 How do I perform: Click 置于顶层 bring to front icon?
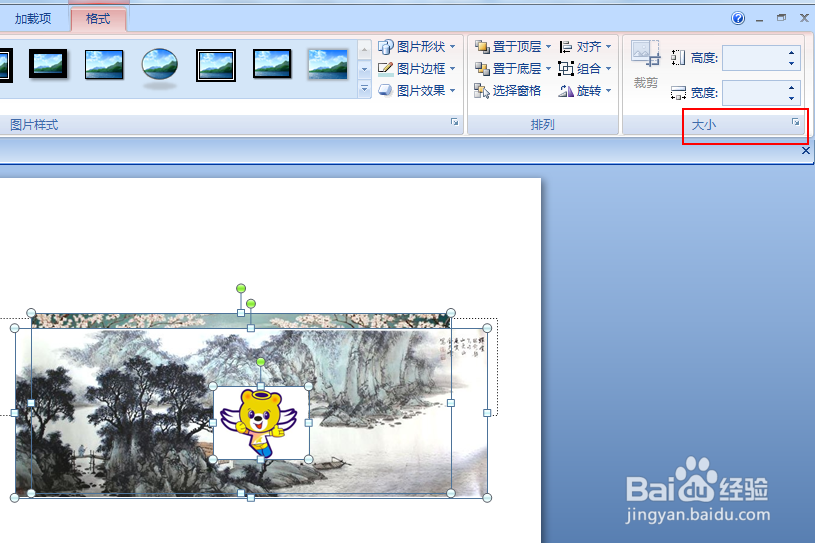(482, 47)
